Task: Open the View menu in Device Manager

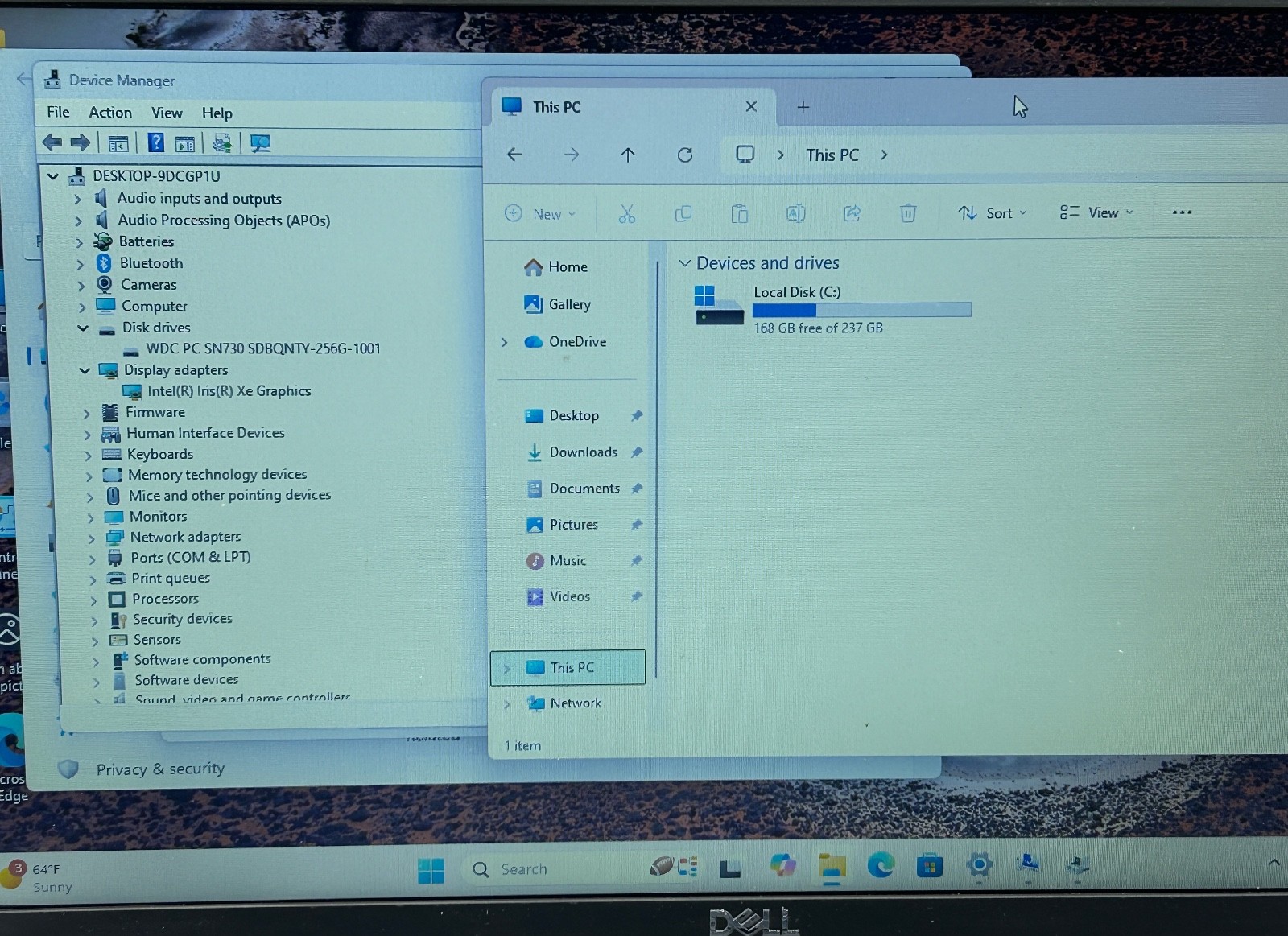Action: click(167, 113)
